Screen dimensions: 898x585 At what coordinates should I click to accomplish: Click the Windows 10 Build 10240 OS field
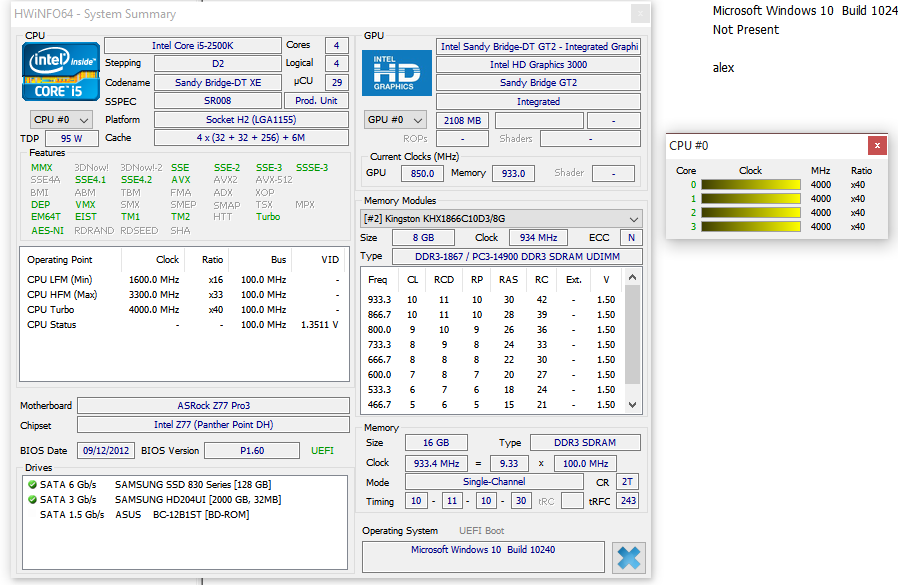click(x=483, y=556)
